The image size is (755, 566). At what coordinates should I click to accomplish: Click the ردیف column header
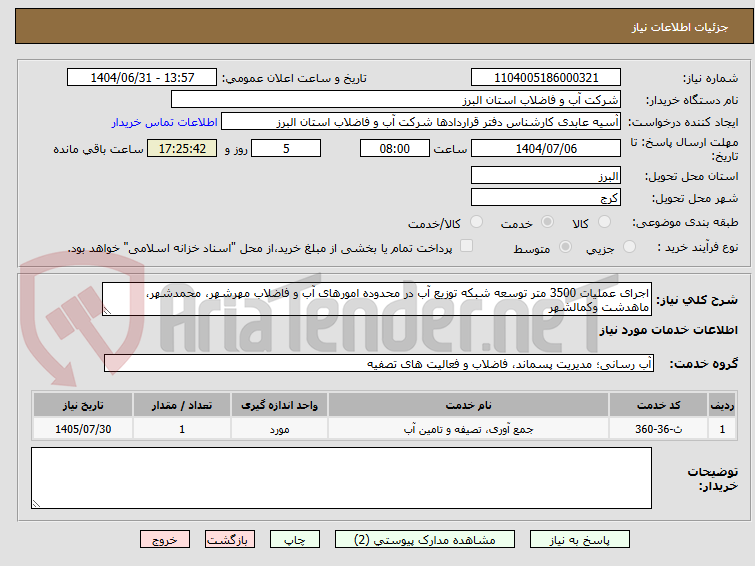click(x=722, y=405)
